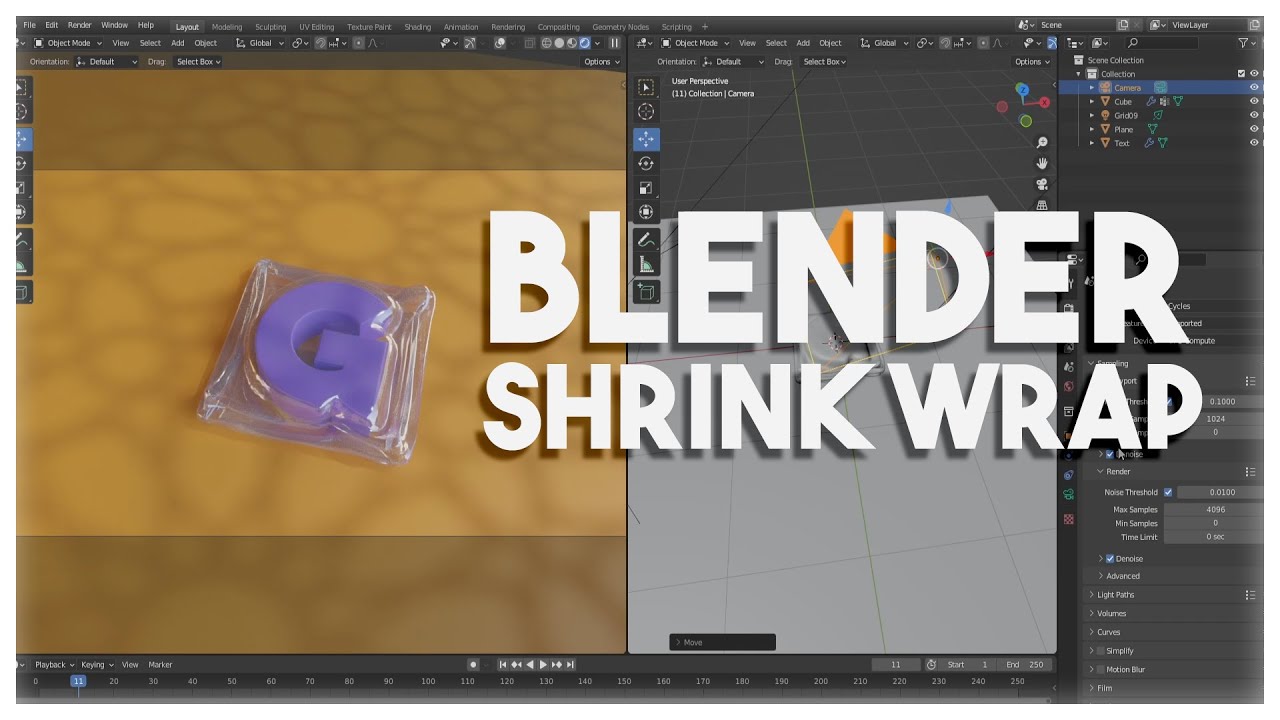Image resolution: width=1280 pixels, height=720 pixels.
Task: Toggle snapping magnet in left viewport header
Action: point(322,43)
